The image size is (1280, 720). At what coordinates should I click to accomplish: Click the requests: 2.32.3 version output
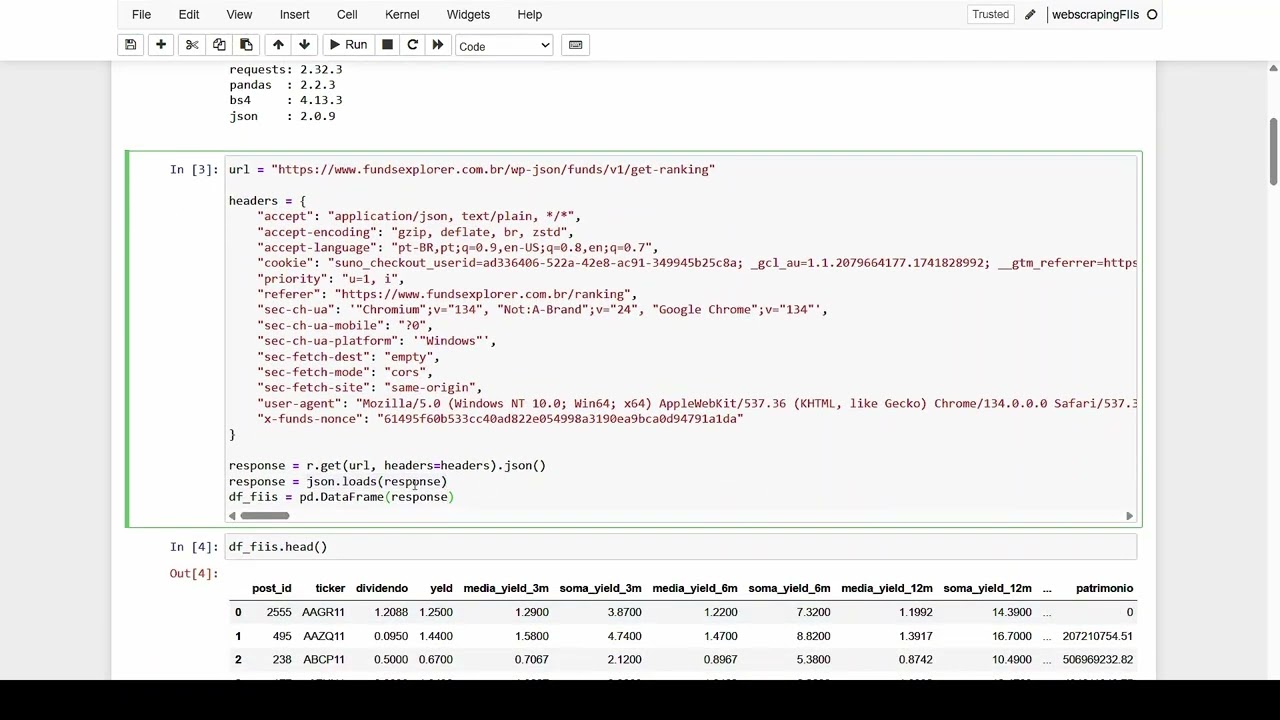(286, 69)
